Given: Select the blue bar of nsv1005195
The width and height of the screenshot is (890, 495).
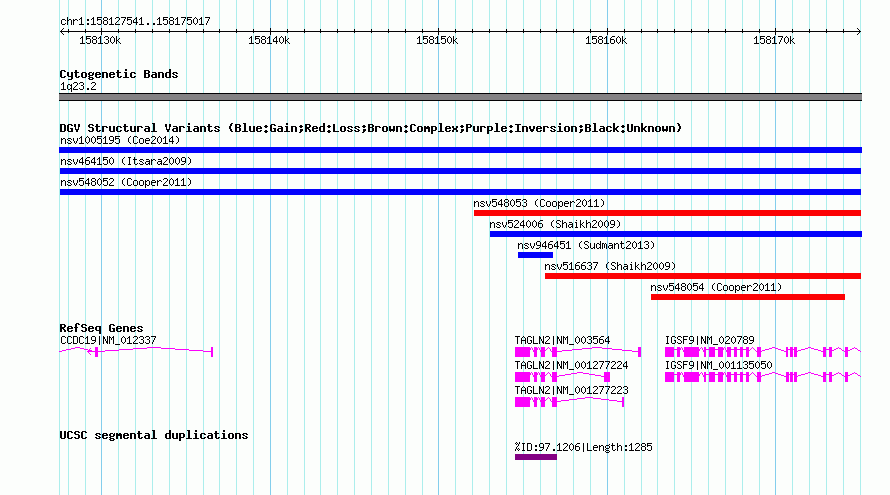Looking at the screenshot, I should (460, 150).
